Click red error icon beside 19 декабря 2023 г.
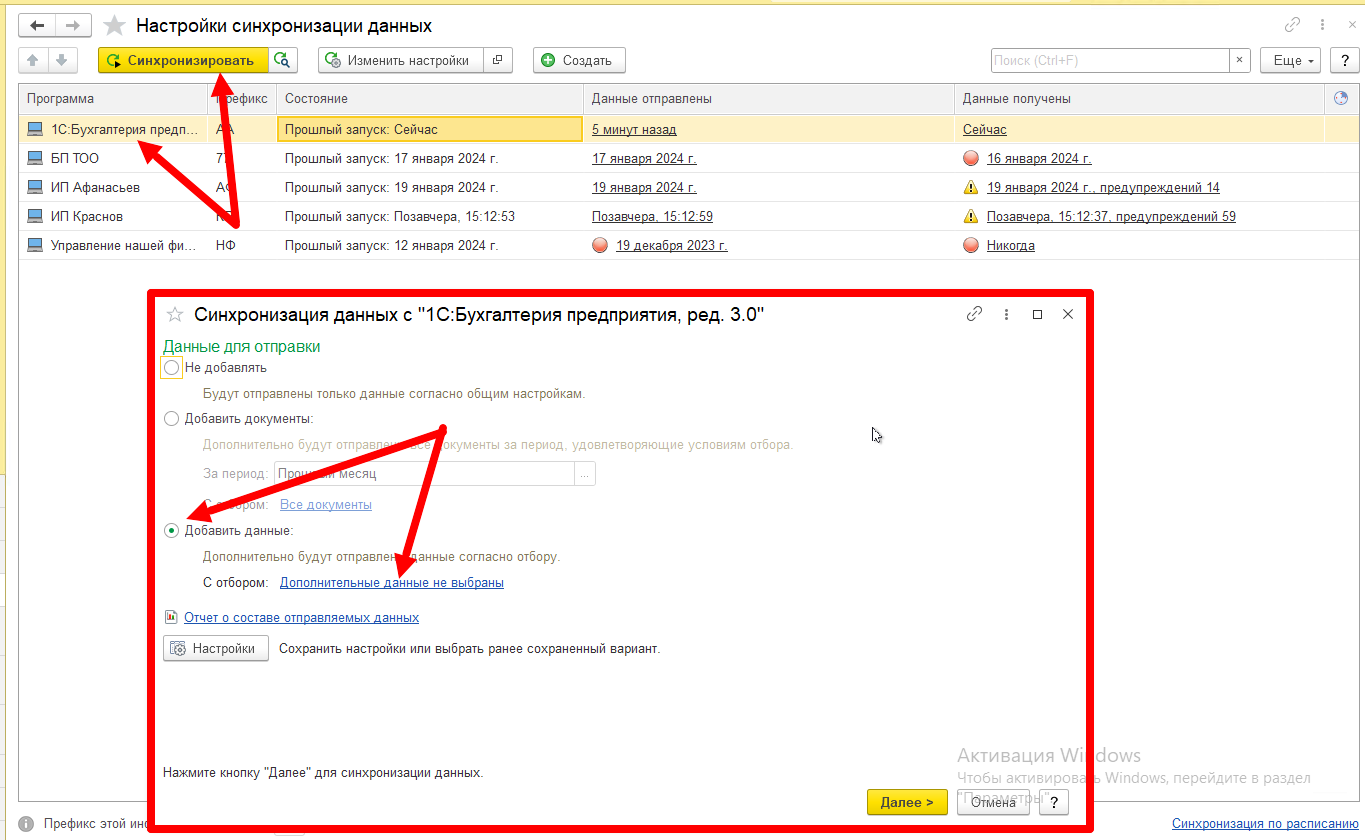The image size is (1365, 840). [x=600, y=245]
